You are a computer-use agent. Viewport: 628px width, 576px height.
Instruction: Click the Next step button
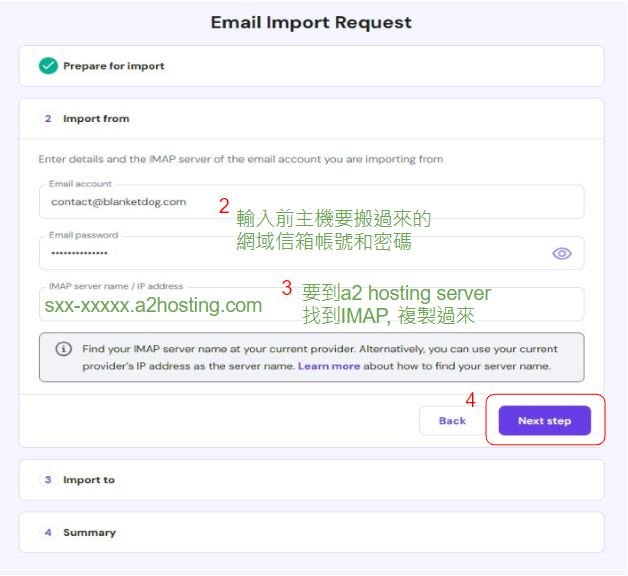(545, 421)
